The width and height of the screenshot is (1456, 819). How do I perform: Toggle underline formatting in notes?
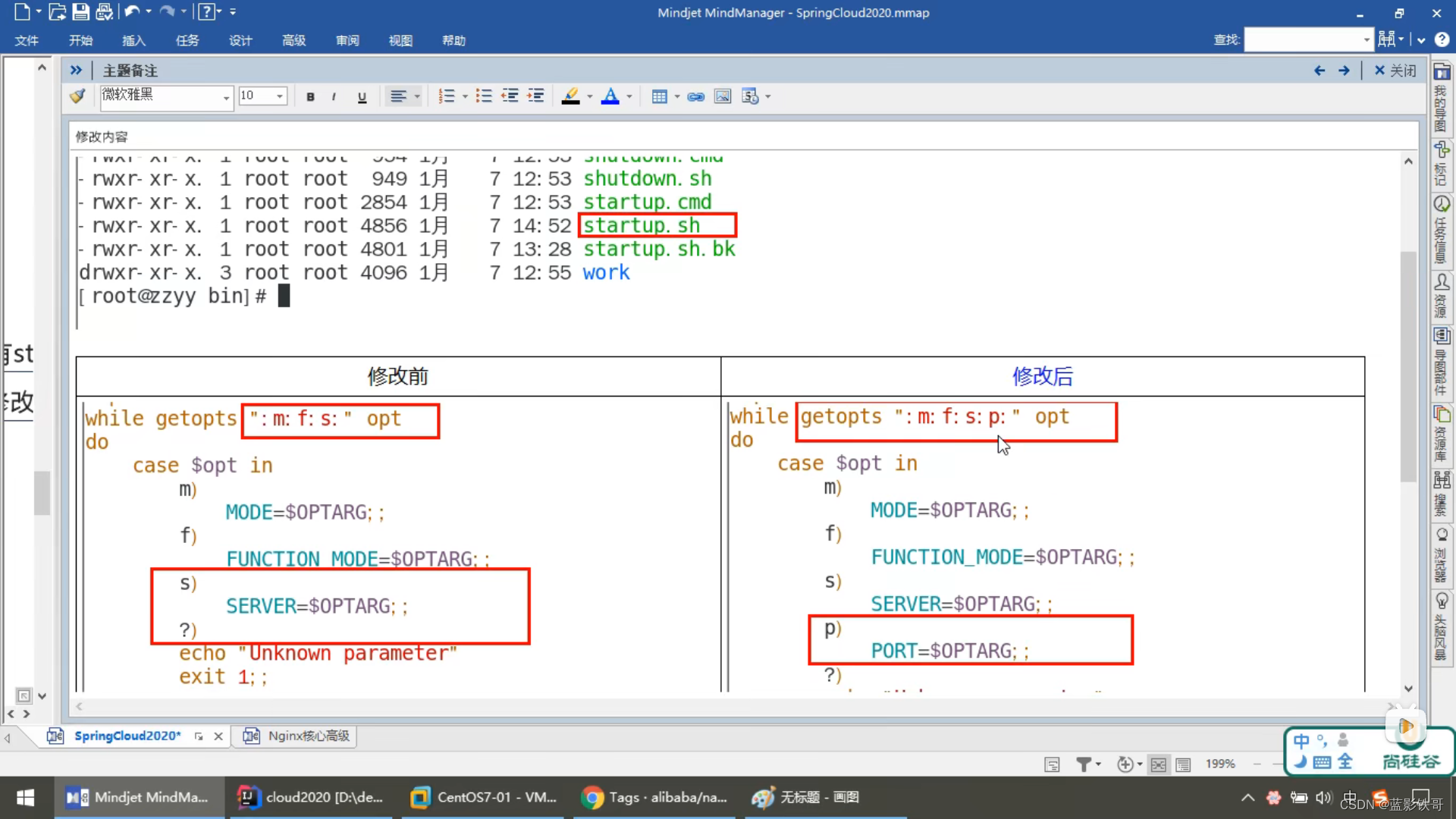362,96
